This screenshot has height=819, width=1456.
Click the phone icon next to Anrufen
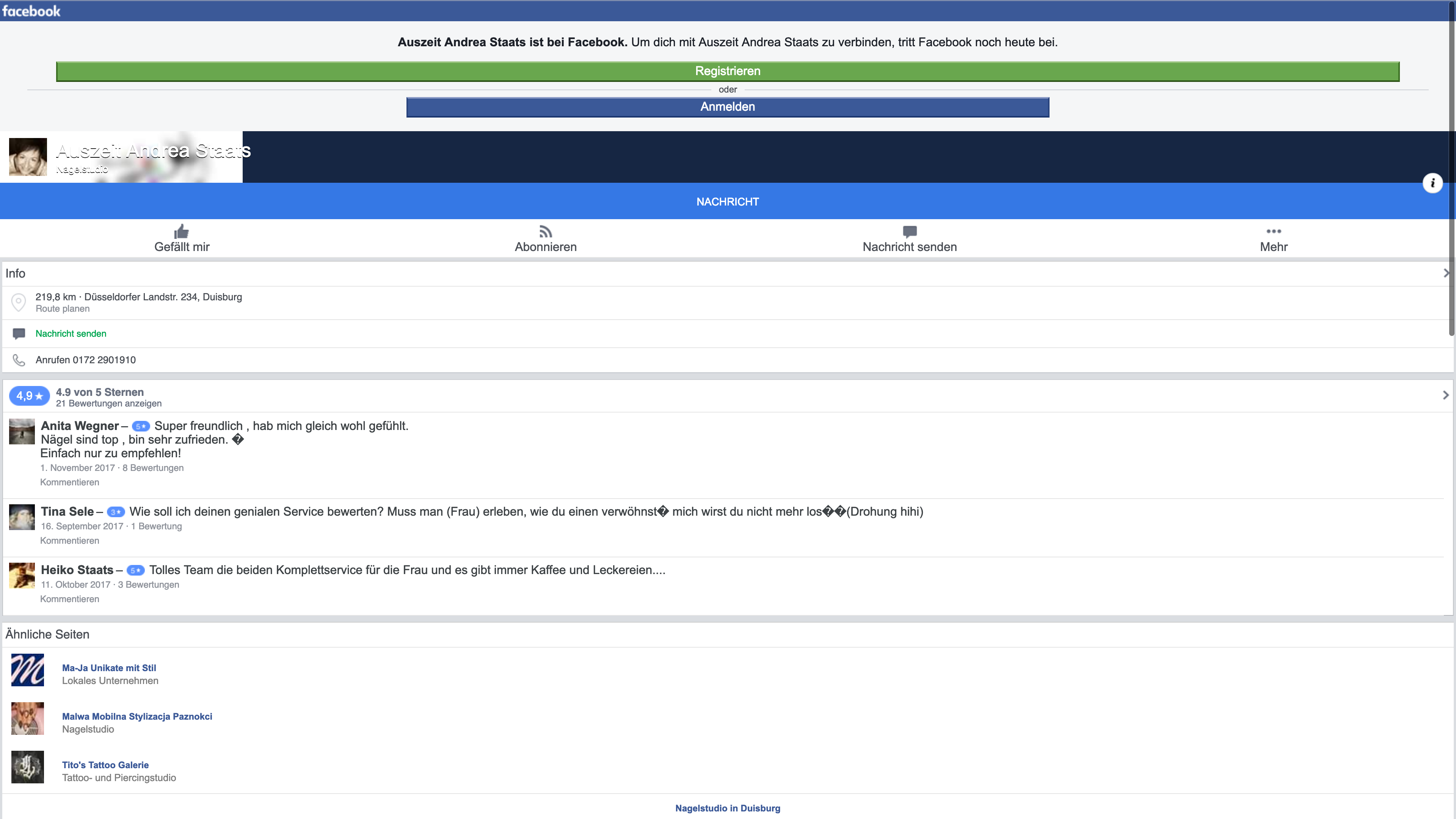tap(19, 360)
